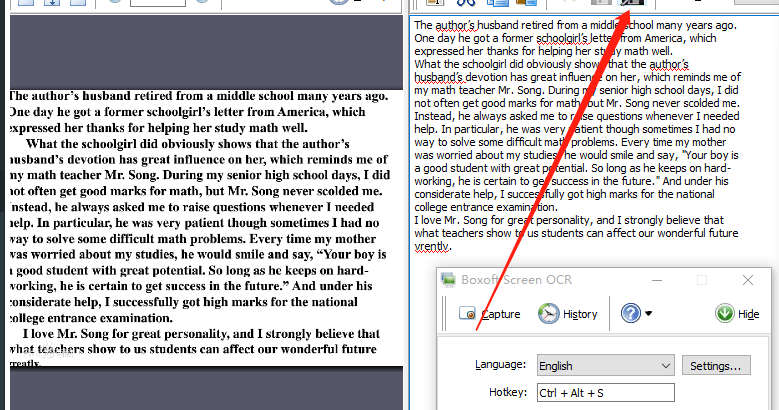
Task: Click the toolbar grip handle left of Capture
Action: tap(445, 314)
